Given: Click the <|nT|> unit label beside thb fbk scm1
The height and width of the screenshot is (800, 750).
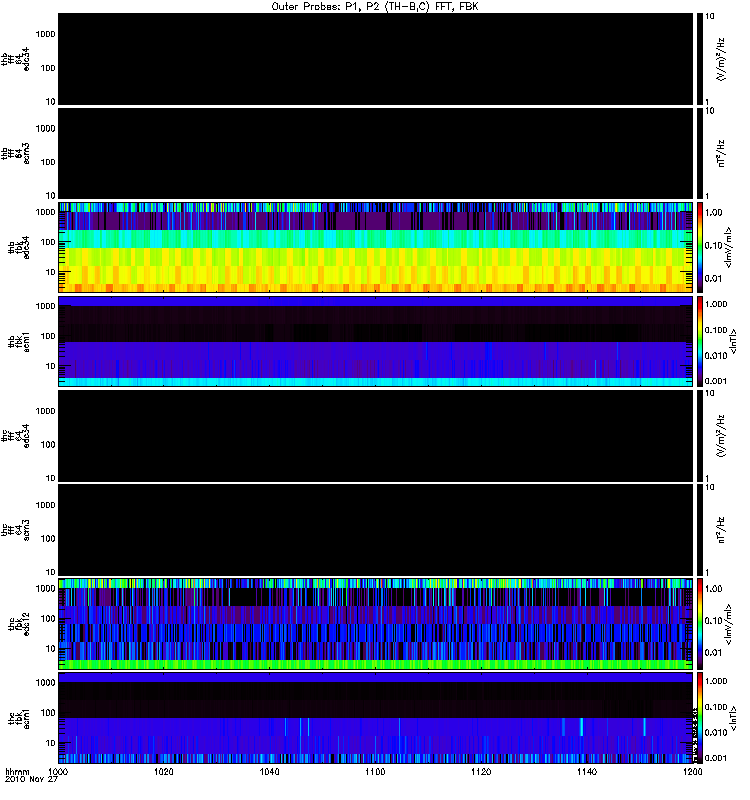Looking at the screenshot, I should [733, 341].
